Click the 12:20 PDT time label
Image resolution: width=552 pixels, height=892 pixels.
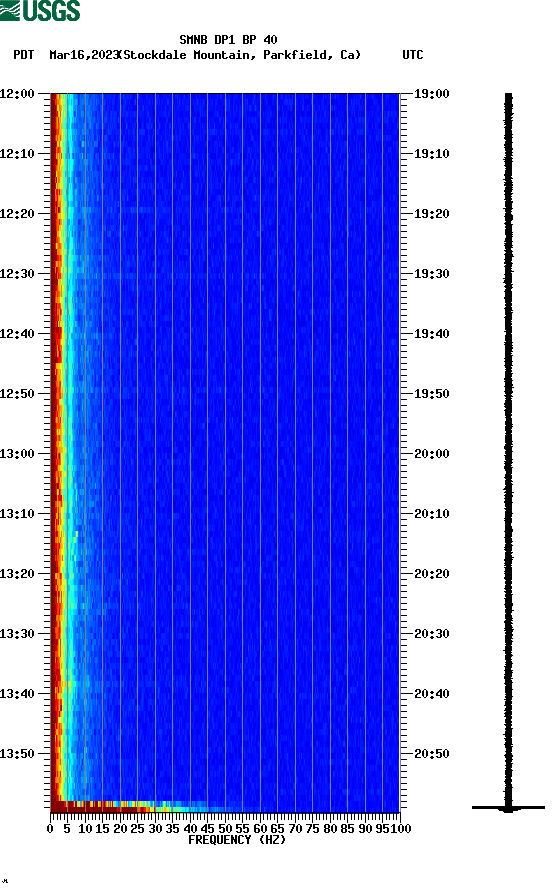pos(18,214)
